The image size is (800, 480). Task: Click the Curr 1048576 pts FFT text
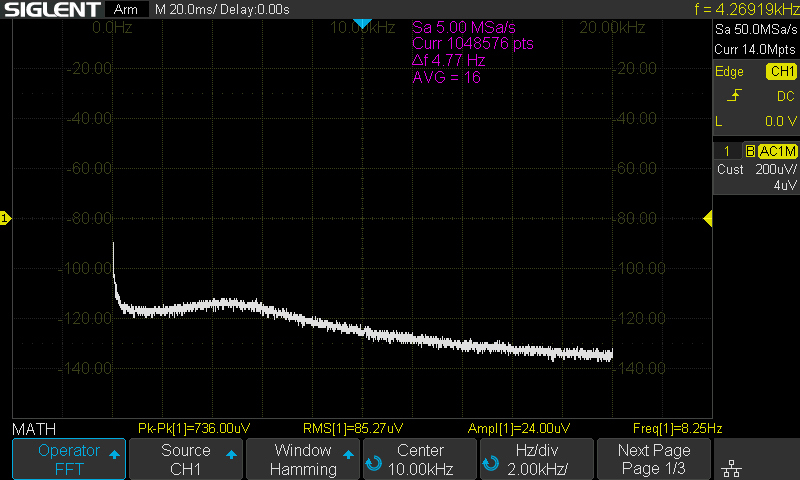pos(473,43)
